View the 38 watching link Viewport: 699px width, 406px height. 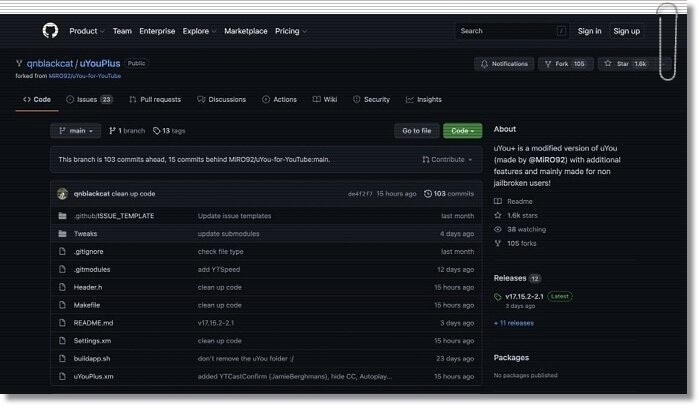(520, 229)
